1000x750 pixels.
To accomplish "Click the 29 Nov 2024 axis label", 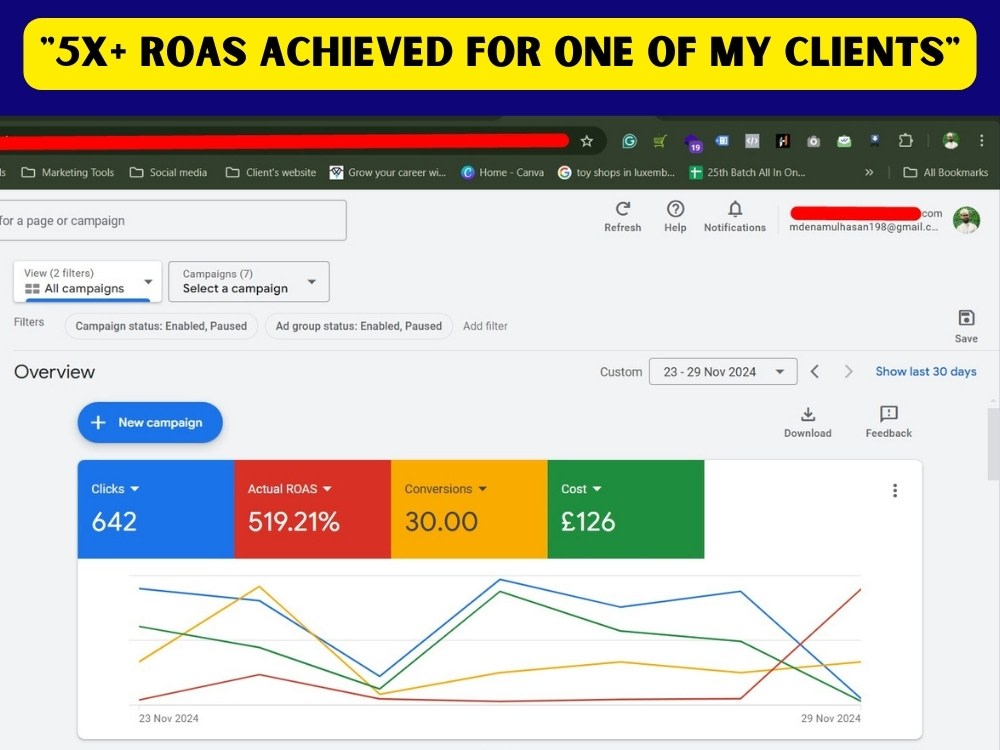I will (x=830, y=718).
